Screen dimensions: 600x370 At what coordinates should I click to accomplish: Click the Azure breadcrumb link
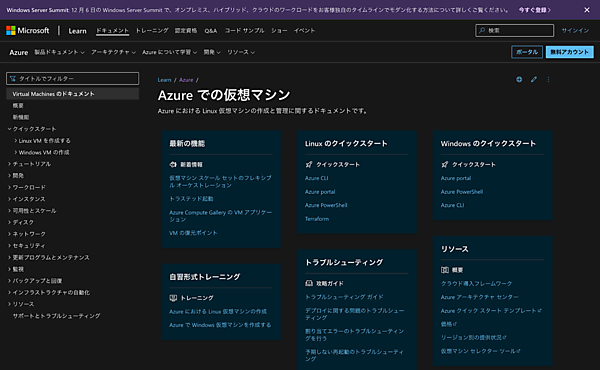click(x=186, y=80)
